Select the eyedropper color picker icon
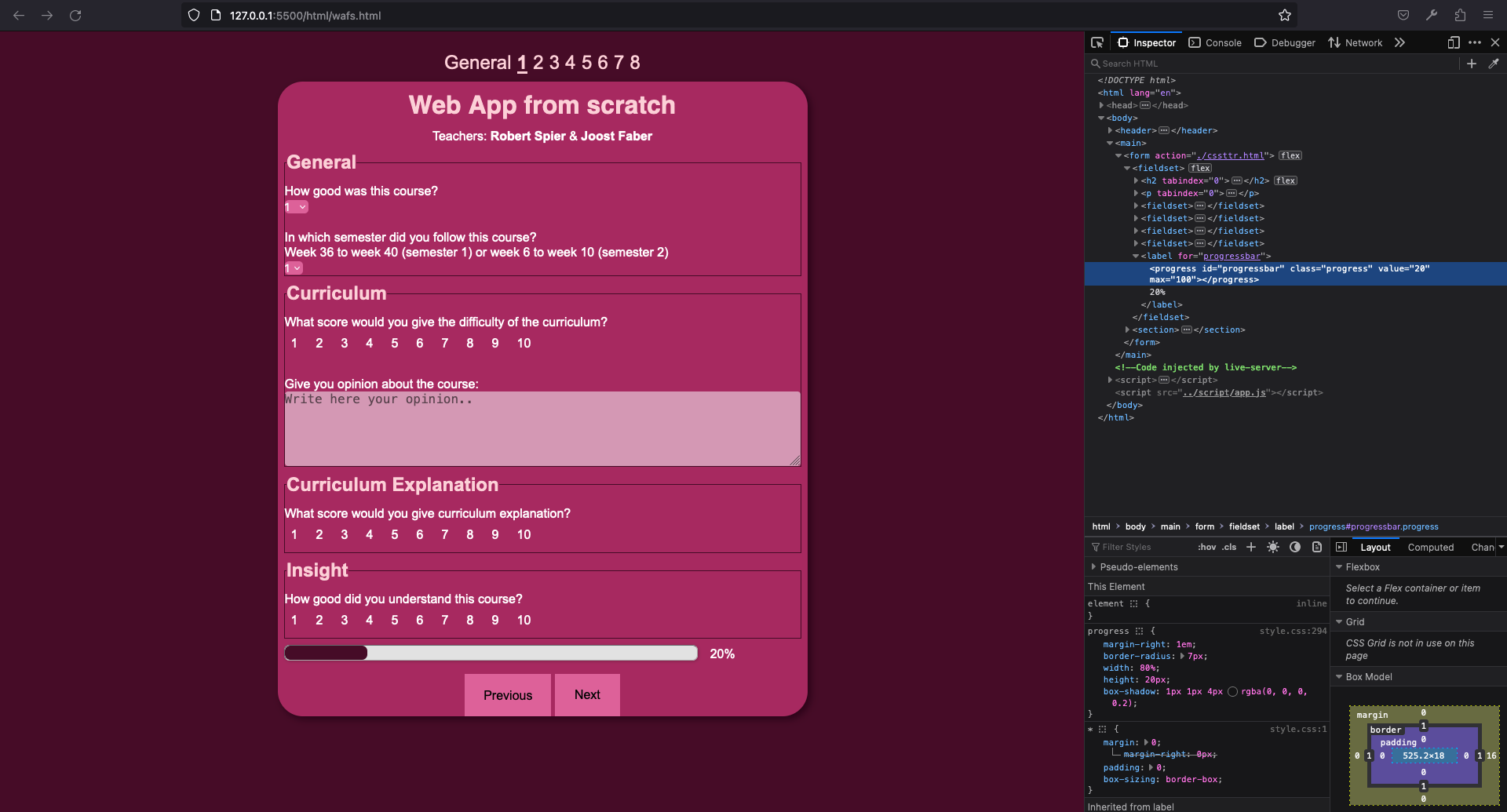Viewport: 1507px width, 812px height. pos(1494,64)
